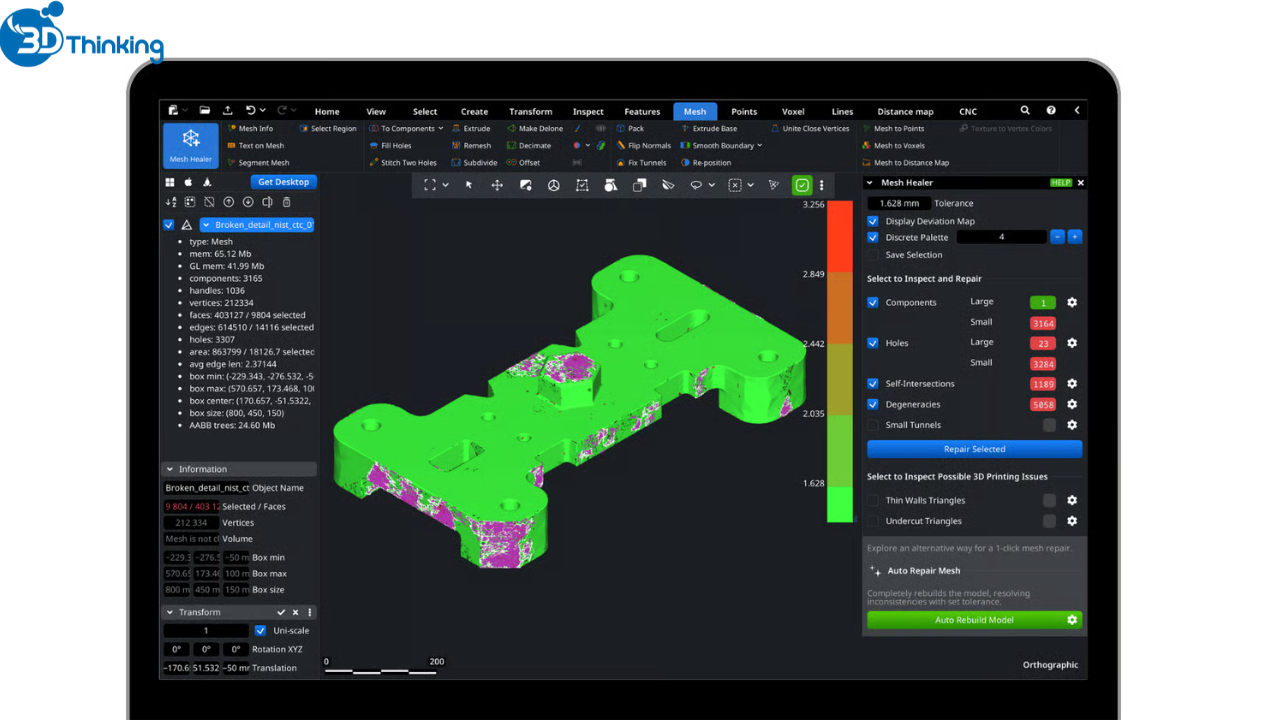Viewport: 1280px width, 720px height.
Task: Increase discrete palette with plus button
Action: pos(1075,237)
